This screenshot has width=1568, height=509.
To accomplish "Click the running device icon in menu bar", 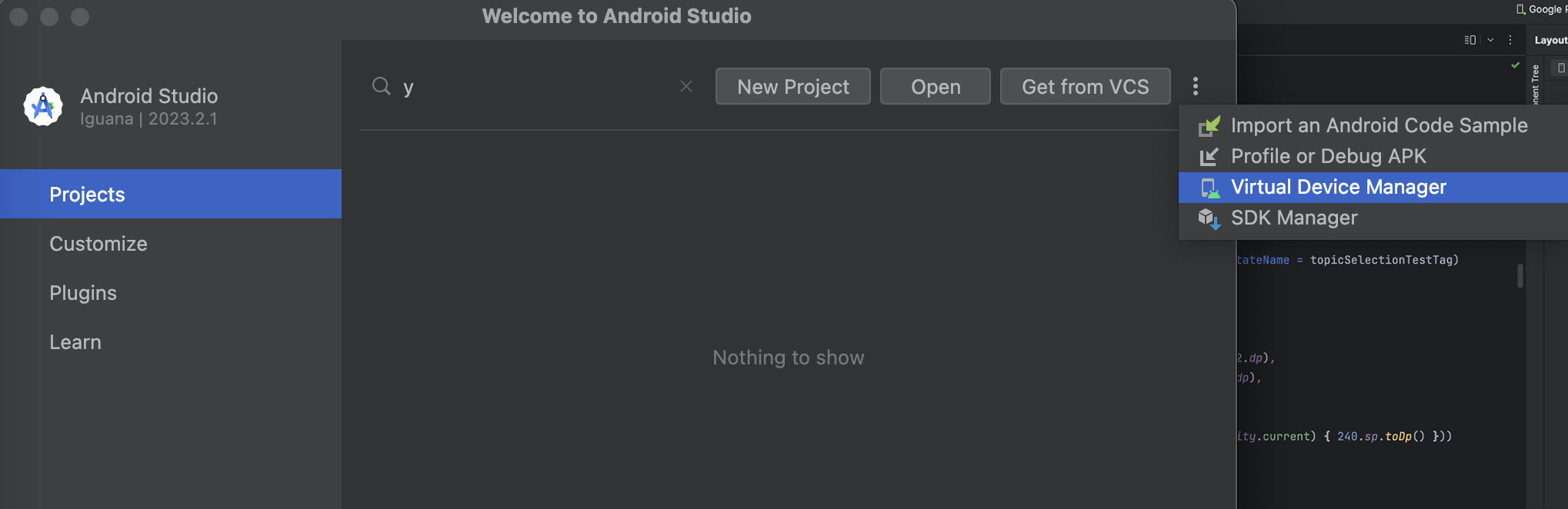I will click(x=1520, y=9).
